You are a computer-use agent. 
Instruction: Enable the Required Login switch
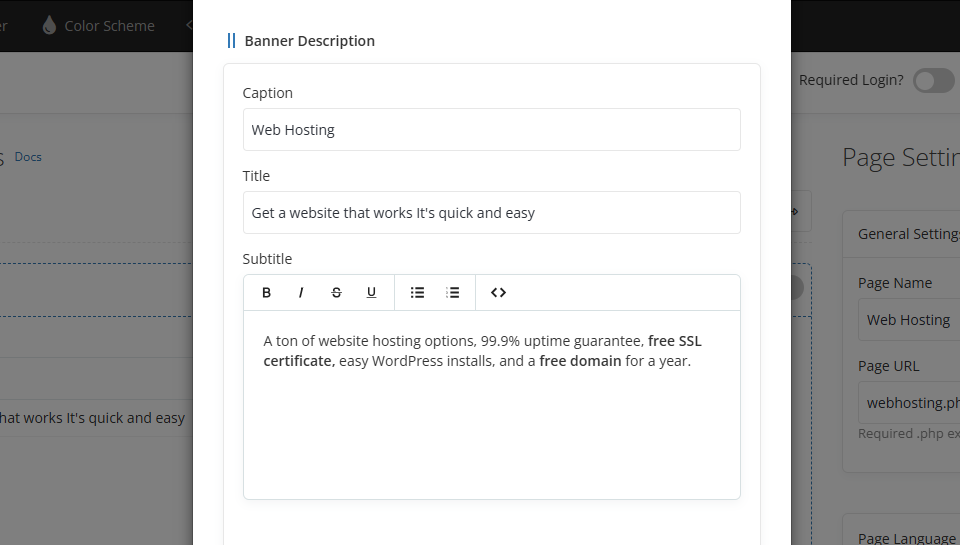point(932,80)
